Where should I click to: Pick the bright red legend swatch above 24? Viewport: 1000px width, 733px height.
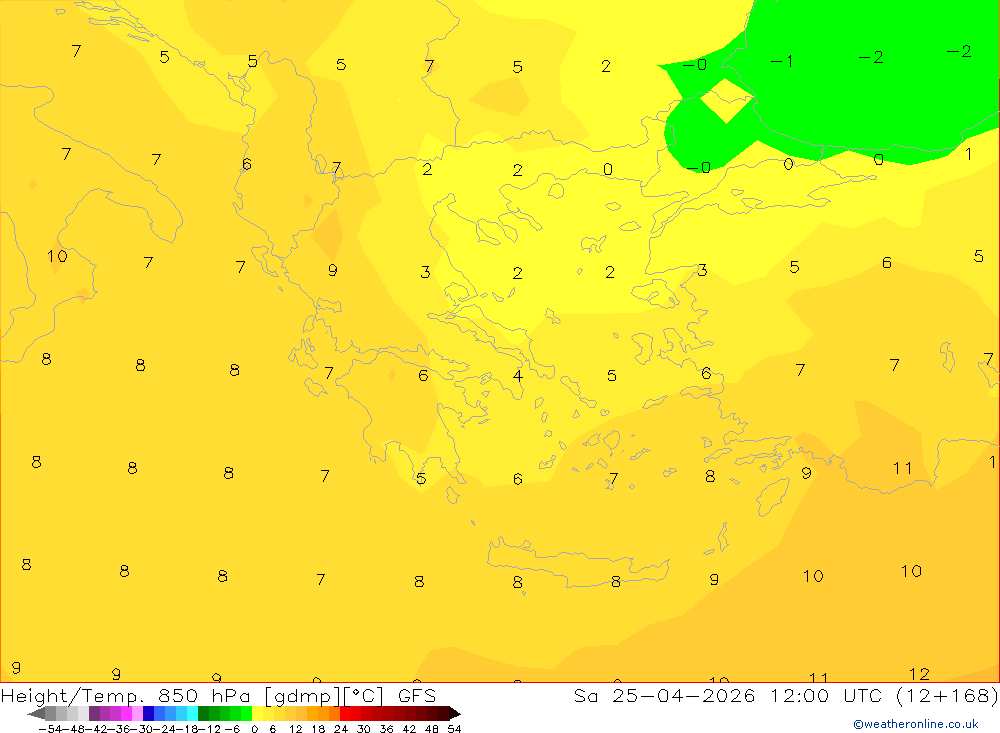(x=345, y=714)
